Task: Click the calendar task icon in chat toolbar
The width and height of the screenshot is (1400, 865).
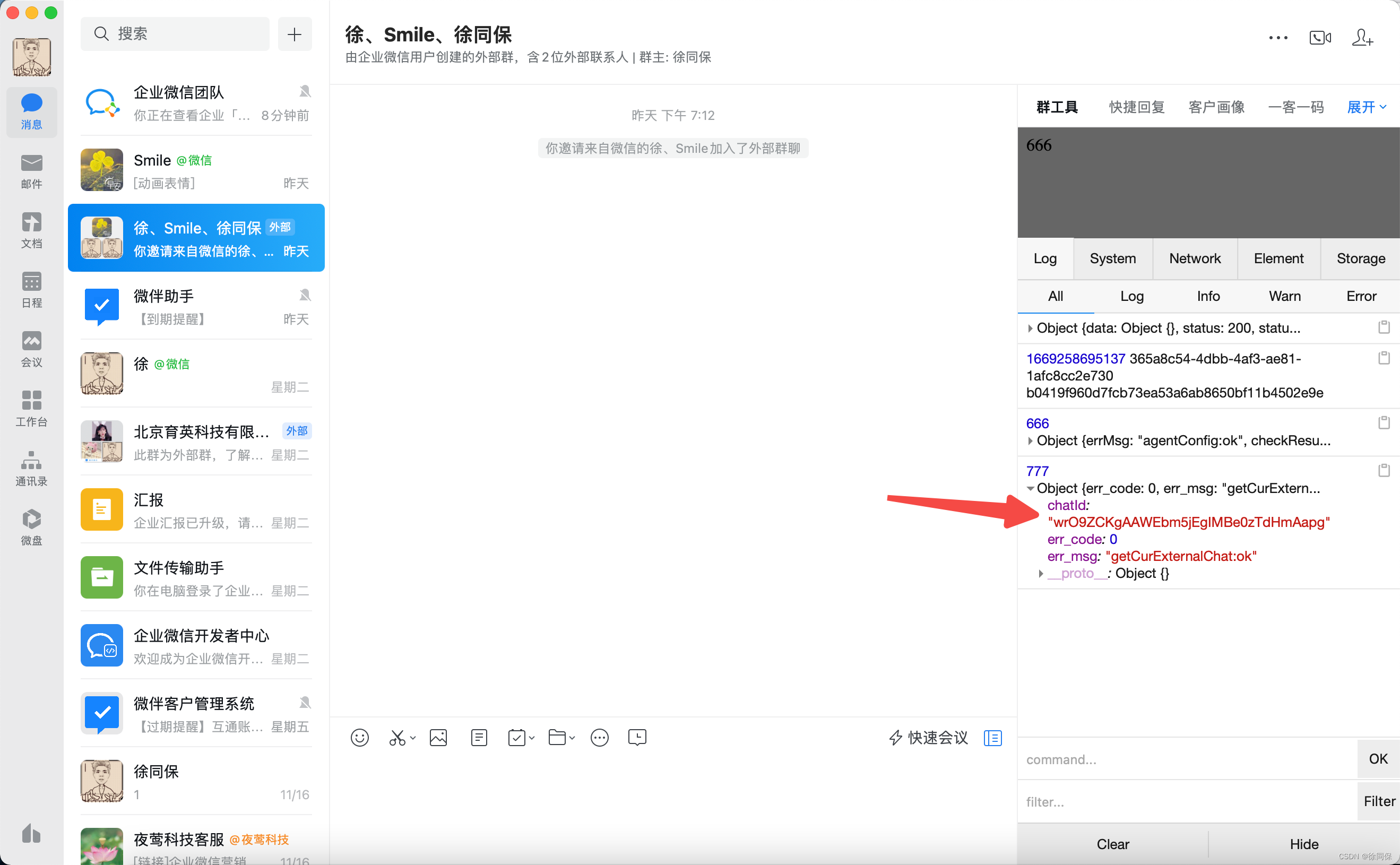Action: tap(516, 738)
